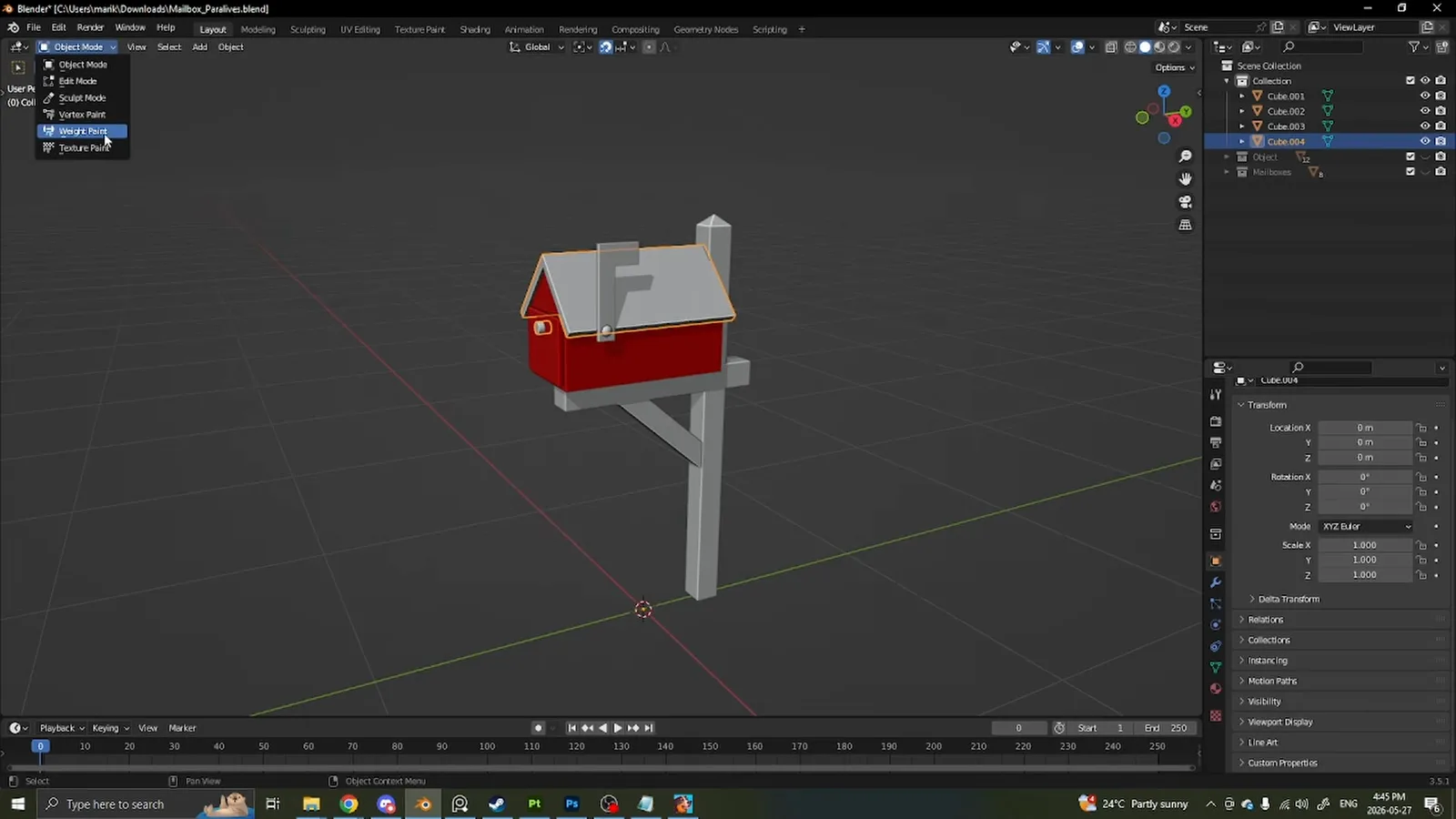
Task: Choose Weight Paint from mode list
Action: 82,131
